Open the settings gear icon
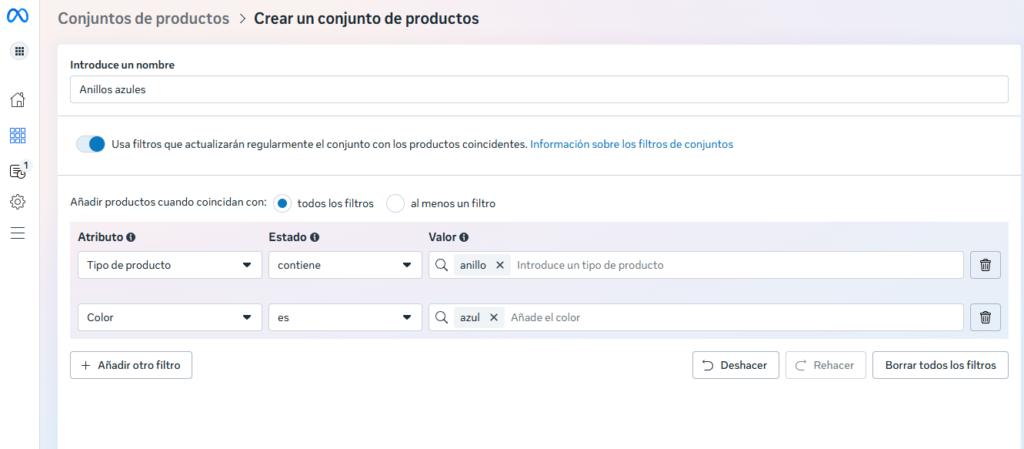Image resolution: width=1024 pixels, height=449 pixels. pyautogui.click(x=18, y=202)
